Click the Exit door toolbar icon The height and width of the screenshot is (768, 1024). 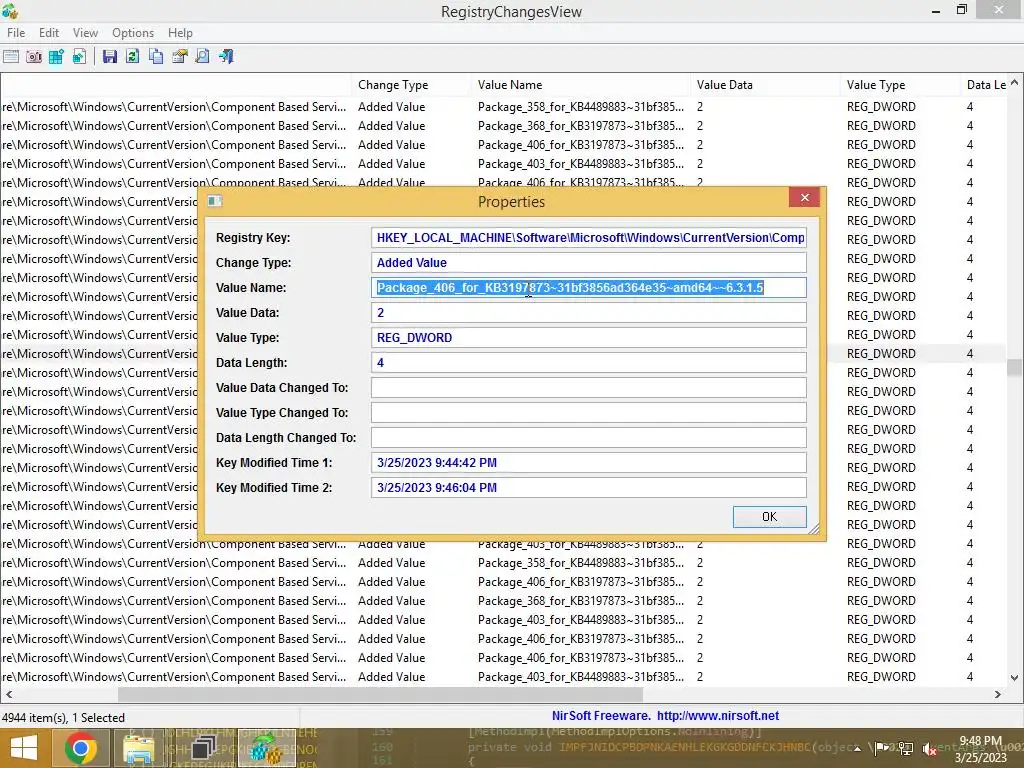(226, 56)
